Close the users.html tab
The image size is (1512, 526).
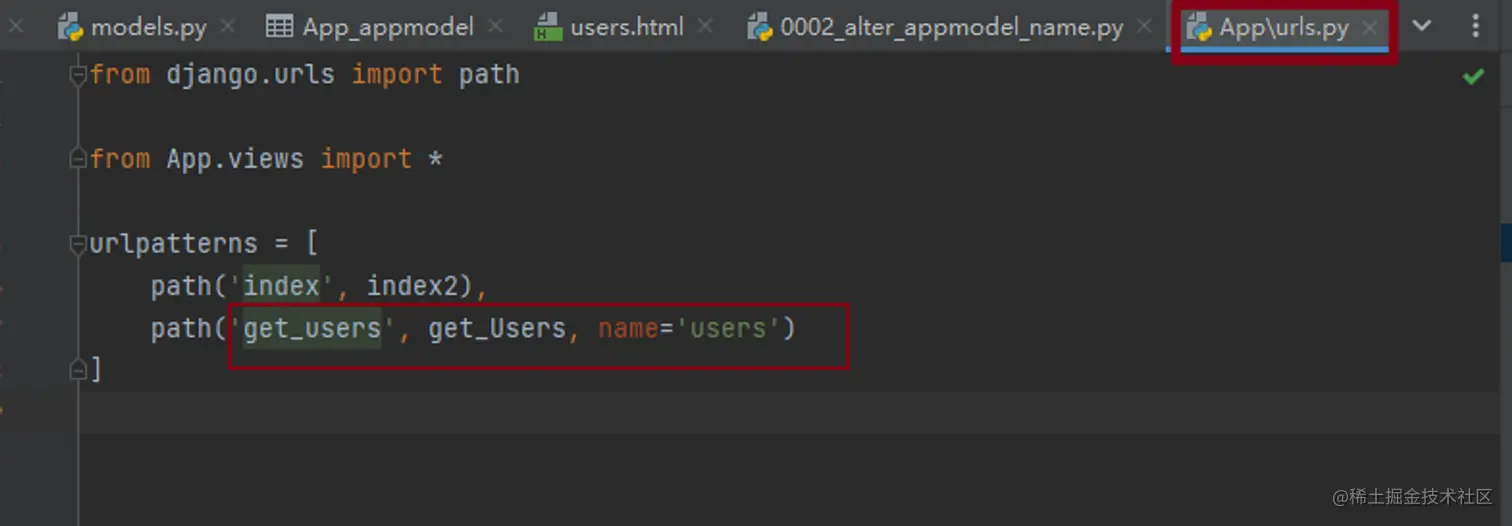(705, 27)
